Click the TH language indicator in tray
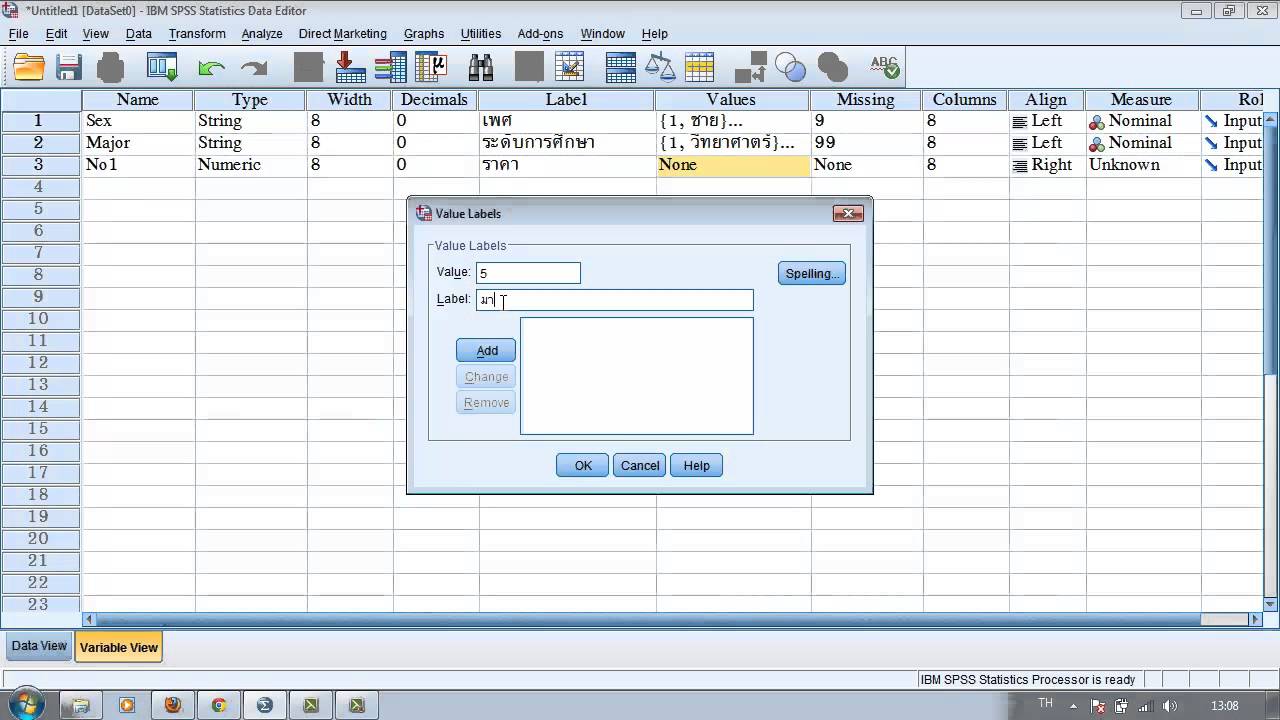1280x720 pixels. pos(1045,704)
